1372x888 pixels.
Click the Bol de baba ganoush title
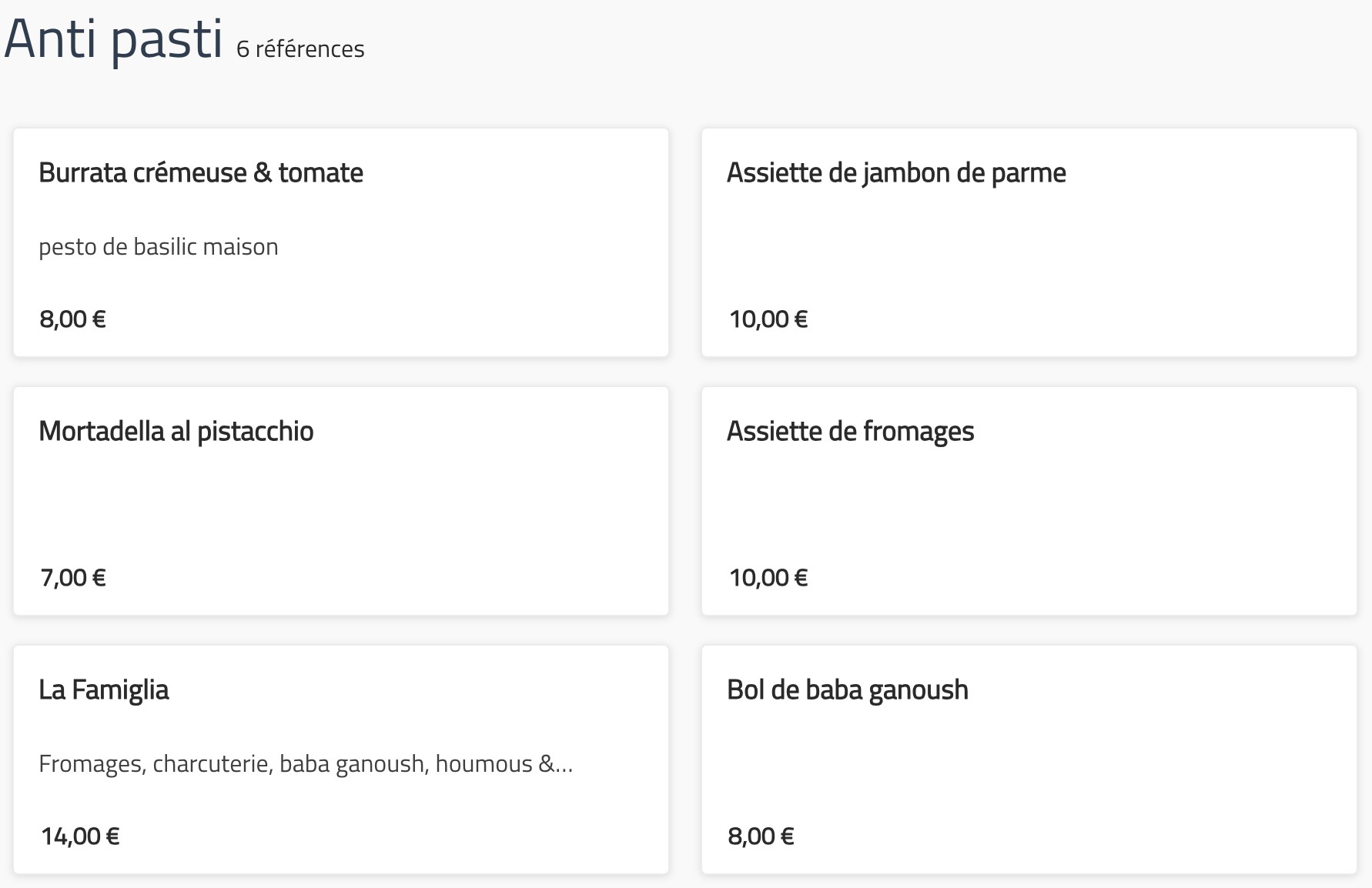click(x=848, y=691)
